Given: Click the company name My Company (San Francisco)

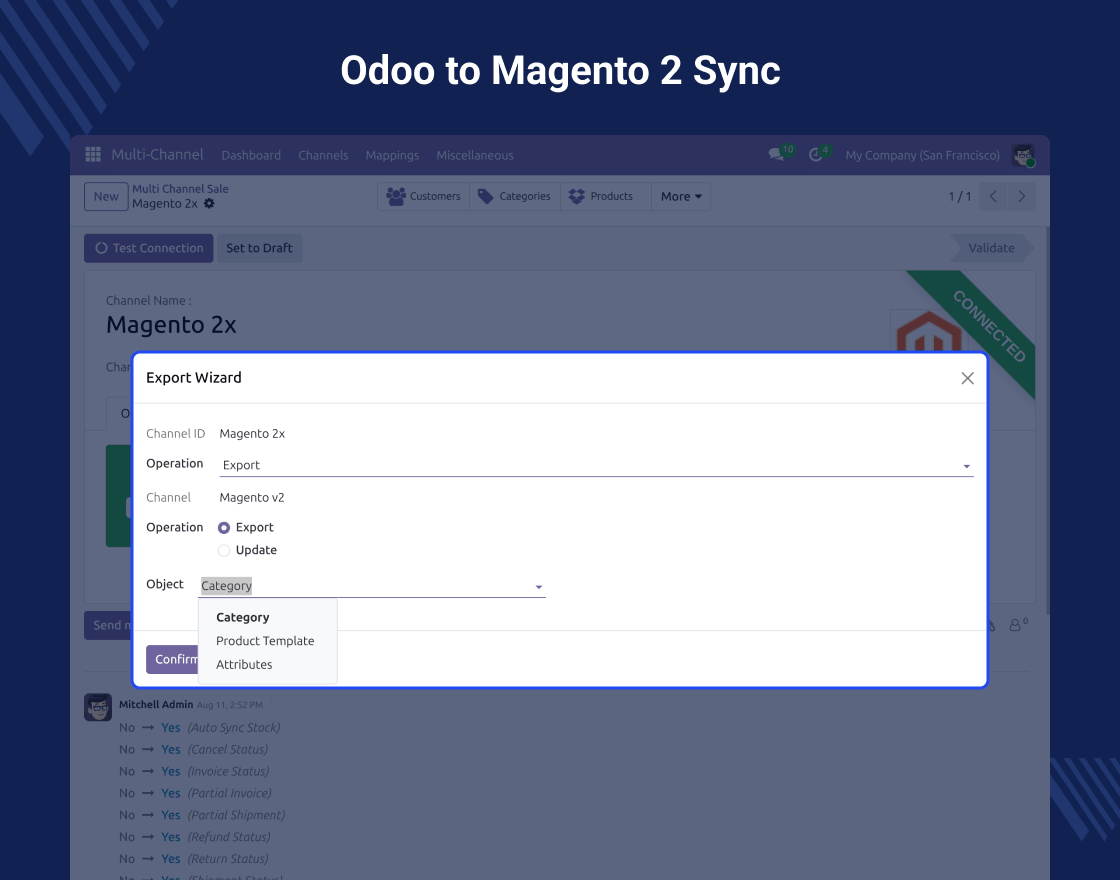Looking at the screenshot, I should 922,155.
